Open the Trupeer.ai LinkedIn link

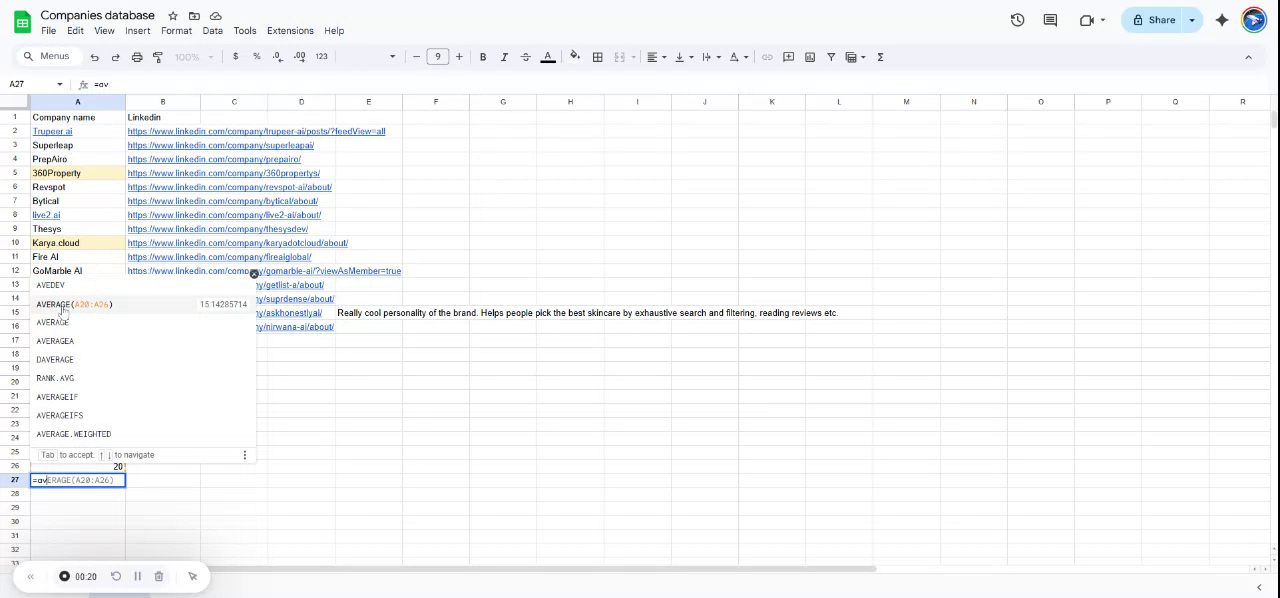tap(256, 131)
